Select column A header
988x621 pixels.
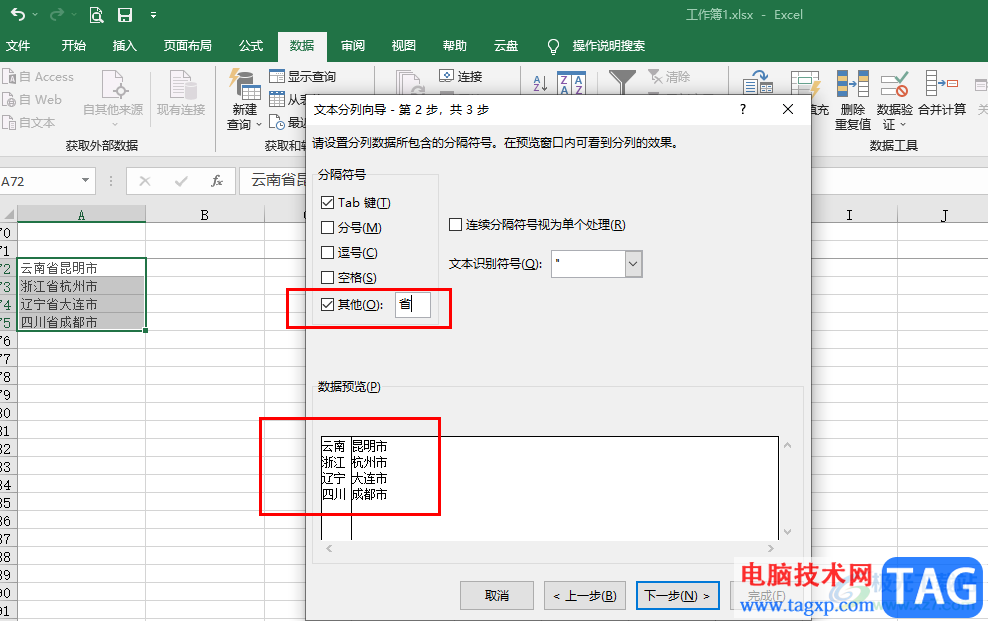point(81,215)
